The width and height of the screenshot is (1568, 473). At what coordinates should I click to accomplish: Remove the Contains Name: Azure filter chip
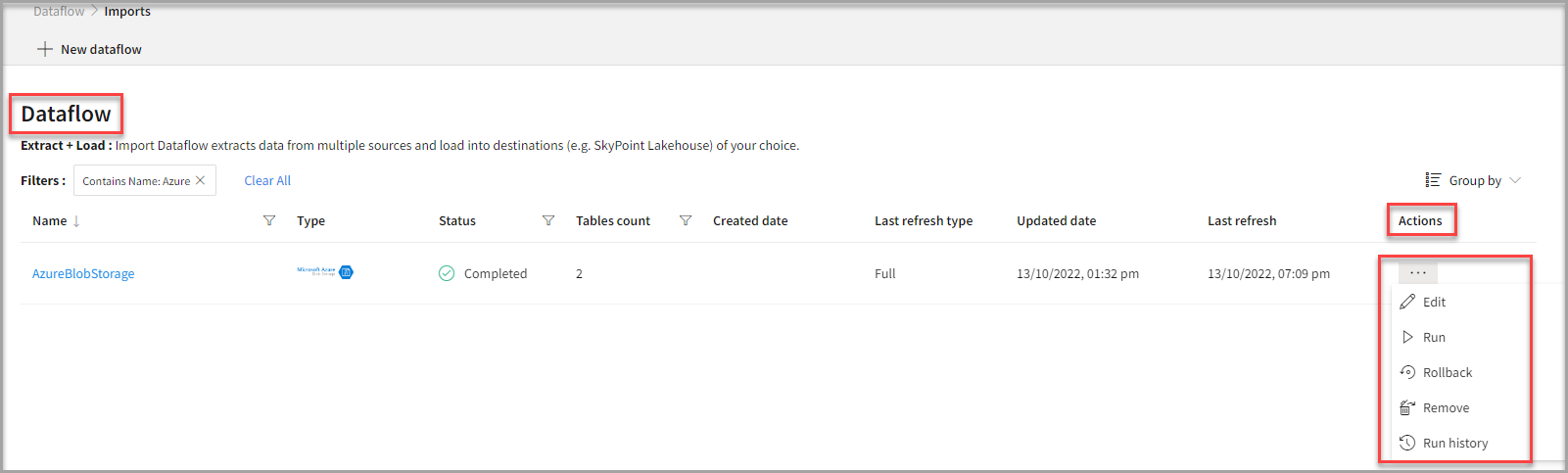pos(201,180)
